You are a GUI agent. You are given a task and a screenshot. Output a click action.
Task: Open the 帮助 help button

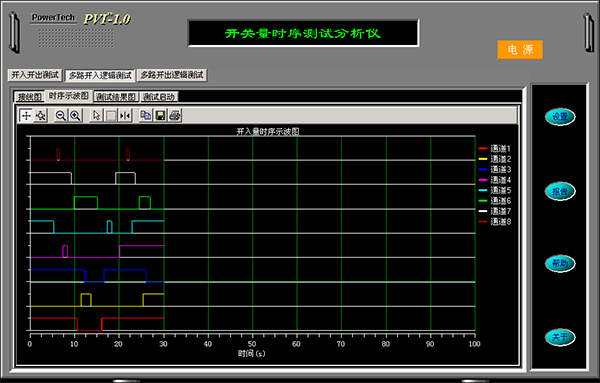click(x=560, y=263)
